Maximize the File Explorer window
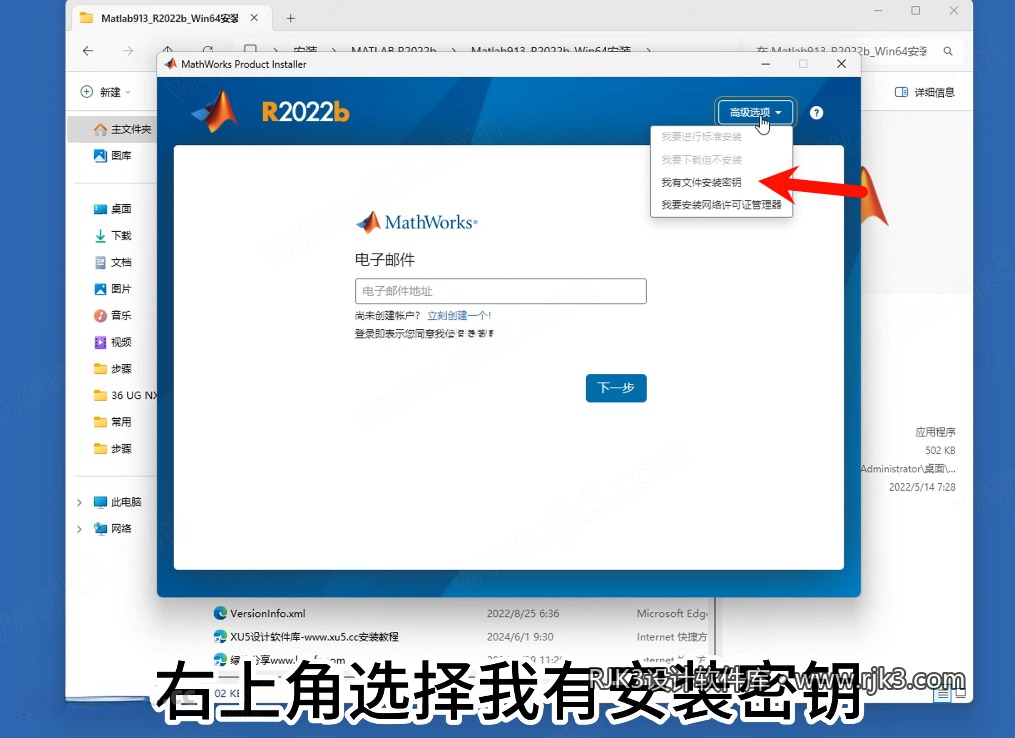 [915, 11]
